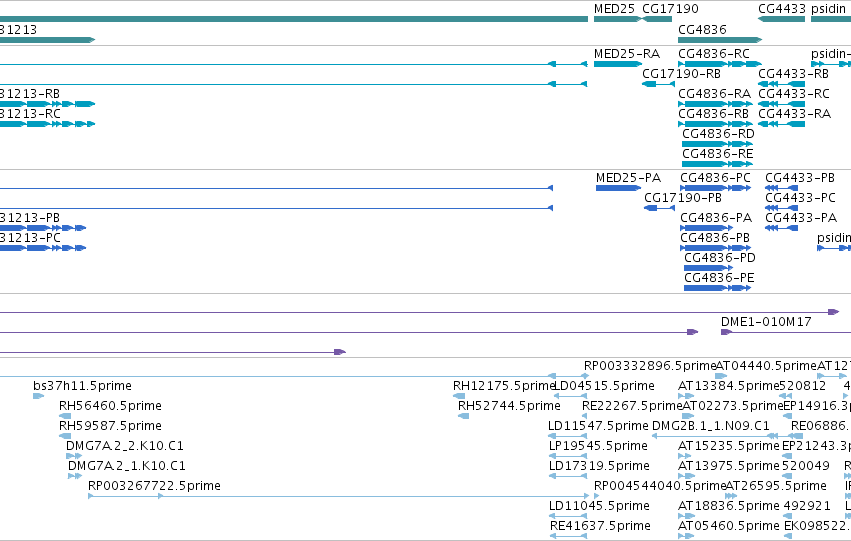Click the CG4836-PE protein label
851x541 pixels.
[719, 278]
